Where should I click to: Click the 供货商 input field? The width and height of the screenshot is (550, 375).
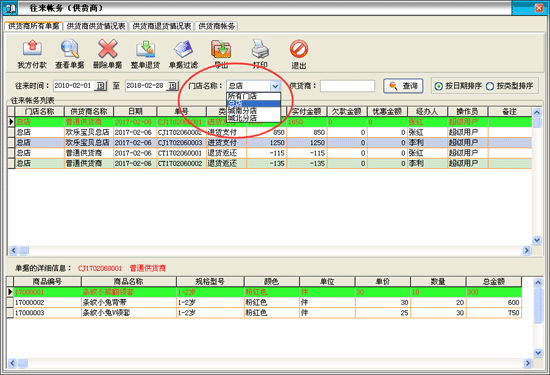tap(347, 86)
